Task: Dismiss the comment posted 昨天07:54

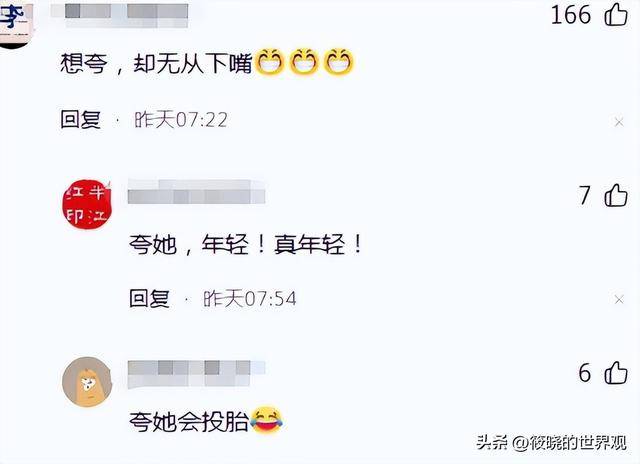Action: 619,300
